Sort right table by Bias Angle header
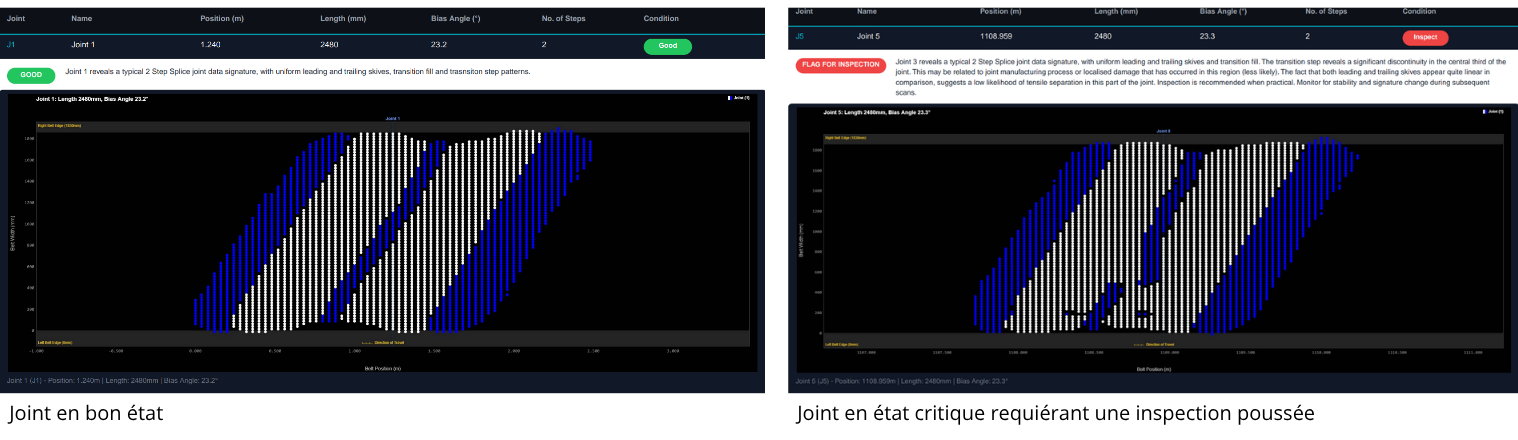Image resolution: width=1518 pixels, height=440 pixels. coord(1223,11)
